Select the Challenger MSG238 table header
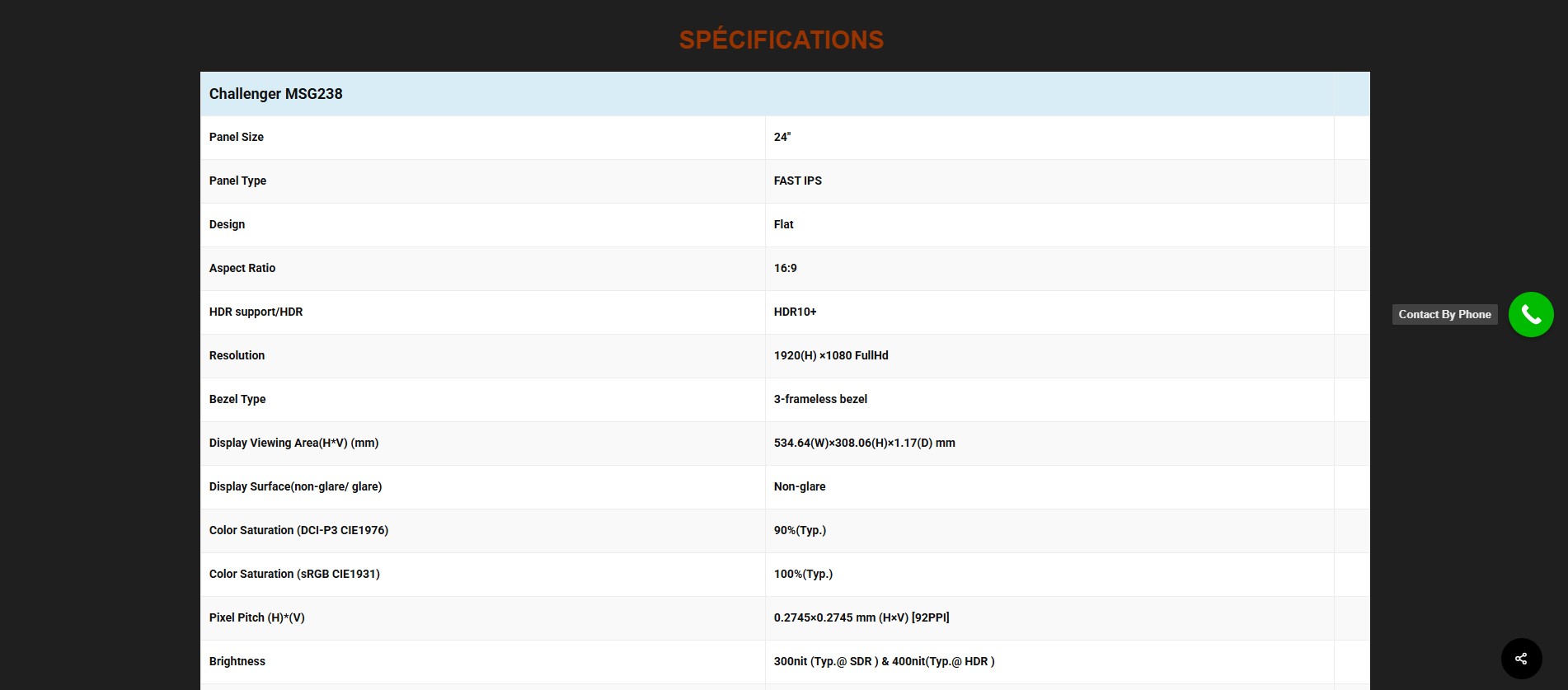 click(x=275, y=94)
